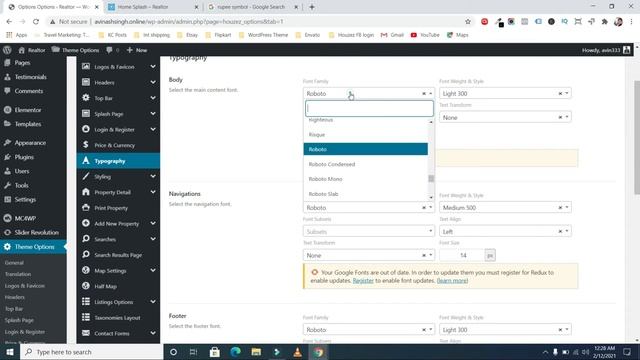Open Contact Forms envelope section
Image resolution: width=640 pixels, height=360 pixels.
point(118,333)
